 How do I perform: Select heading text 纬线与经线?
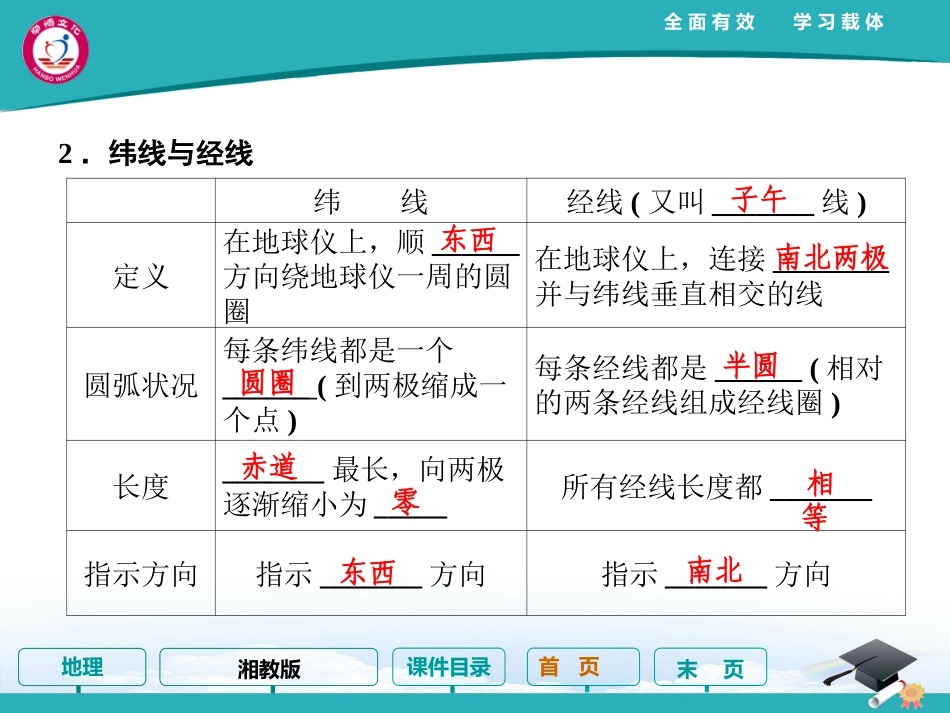click(x=180, y=153)
